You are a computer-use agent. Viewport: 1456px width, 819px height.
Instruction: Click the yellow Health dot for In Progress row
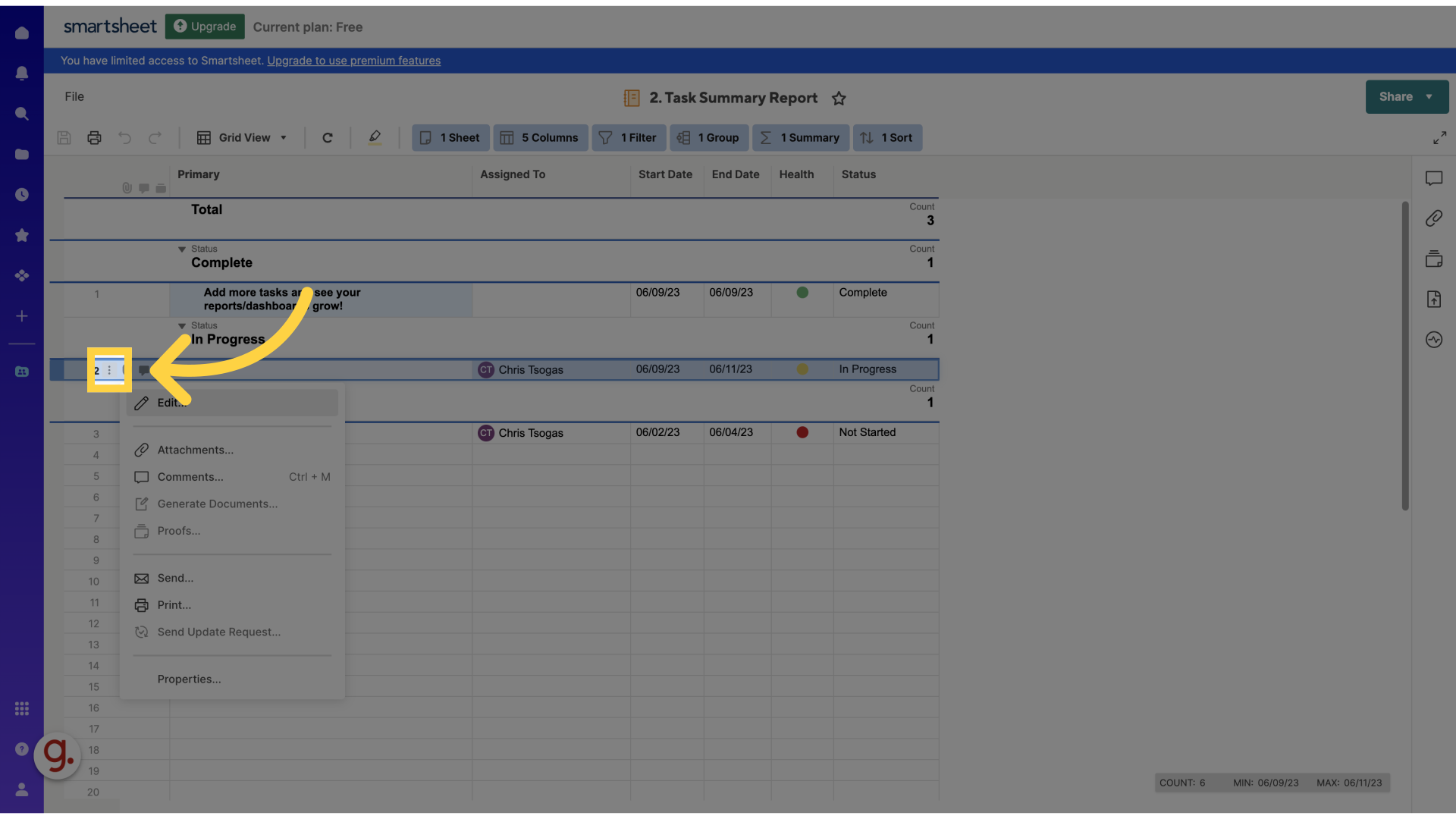(x=802, y=369)
